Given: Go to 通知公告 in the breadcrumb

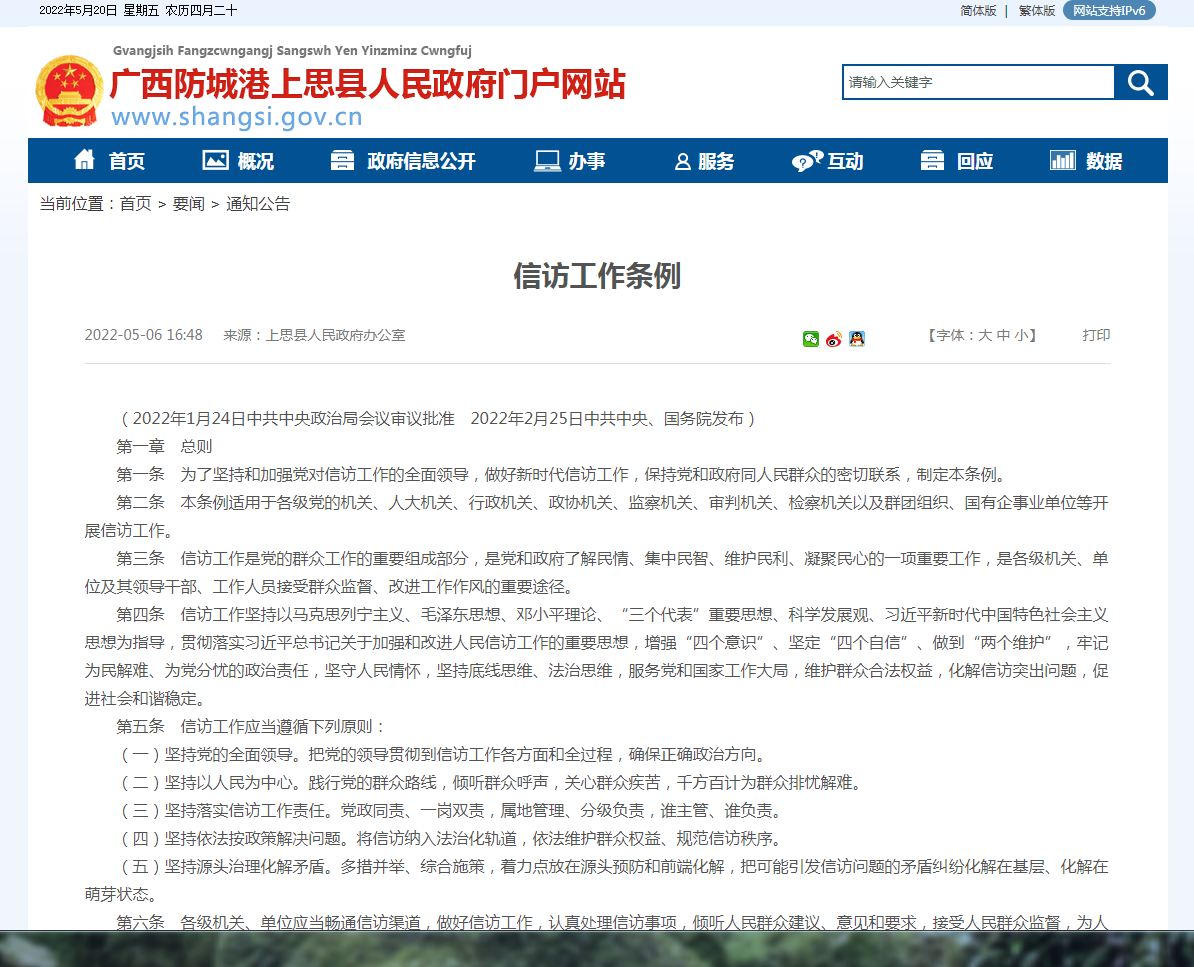Looking at the screenshot, I should click(258, 204).
